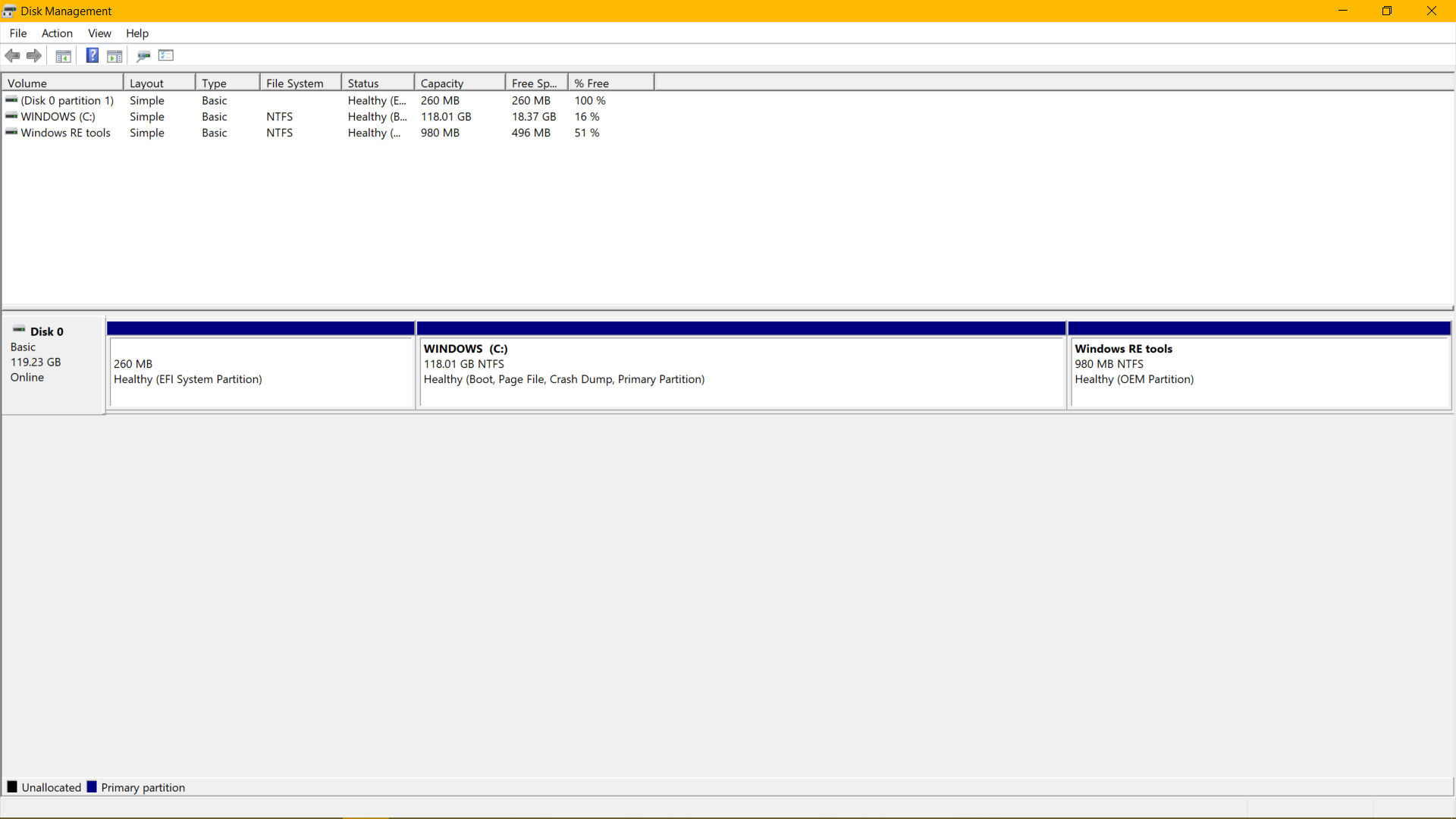Image resolution: width=1456 pixels, height=819 pixels.
Task: Select the Windows RE tools volume row
Action: click(66, 133)
